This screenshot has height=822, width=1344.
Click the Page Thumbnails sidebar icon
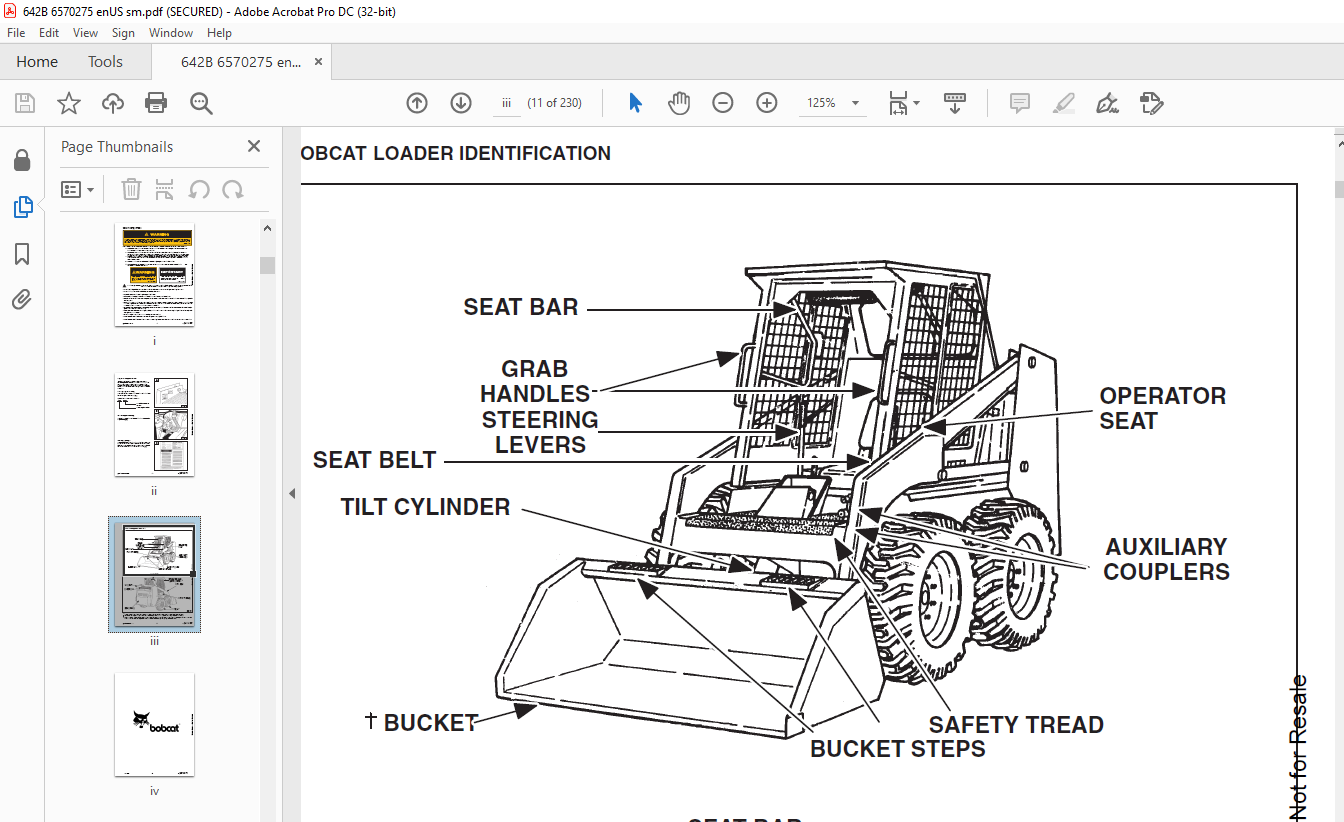click(22, 207)
